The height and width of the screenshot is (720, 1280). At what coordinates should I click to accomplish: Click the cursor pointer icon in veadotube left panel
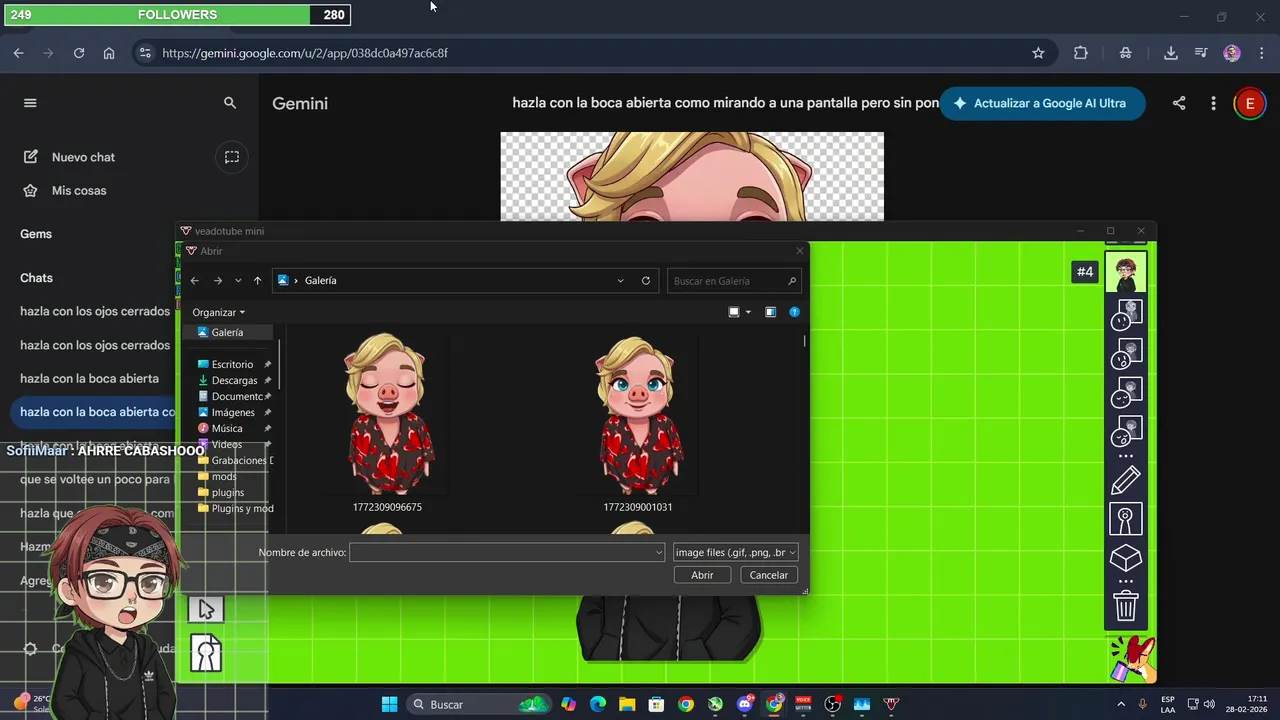click(x=206, y=609)
